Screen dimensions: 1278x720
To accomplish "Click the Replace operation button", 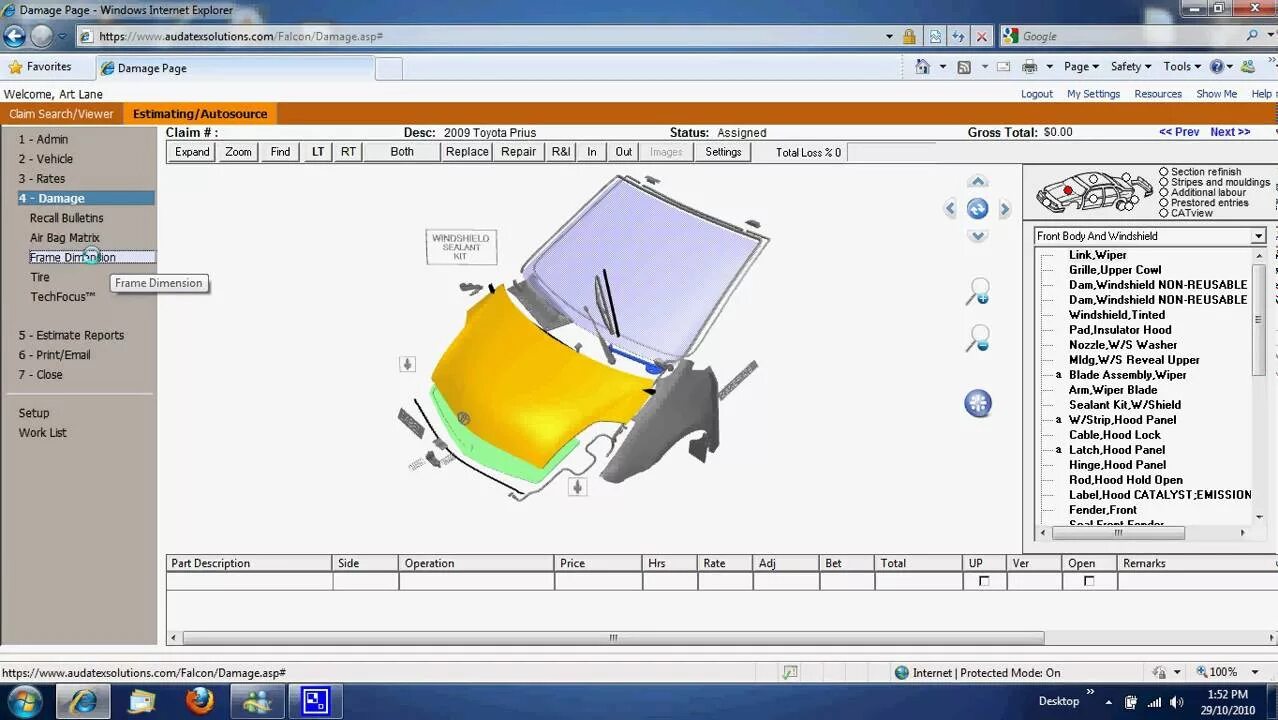I will tap(467, 152).
